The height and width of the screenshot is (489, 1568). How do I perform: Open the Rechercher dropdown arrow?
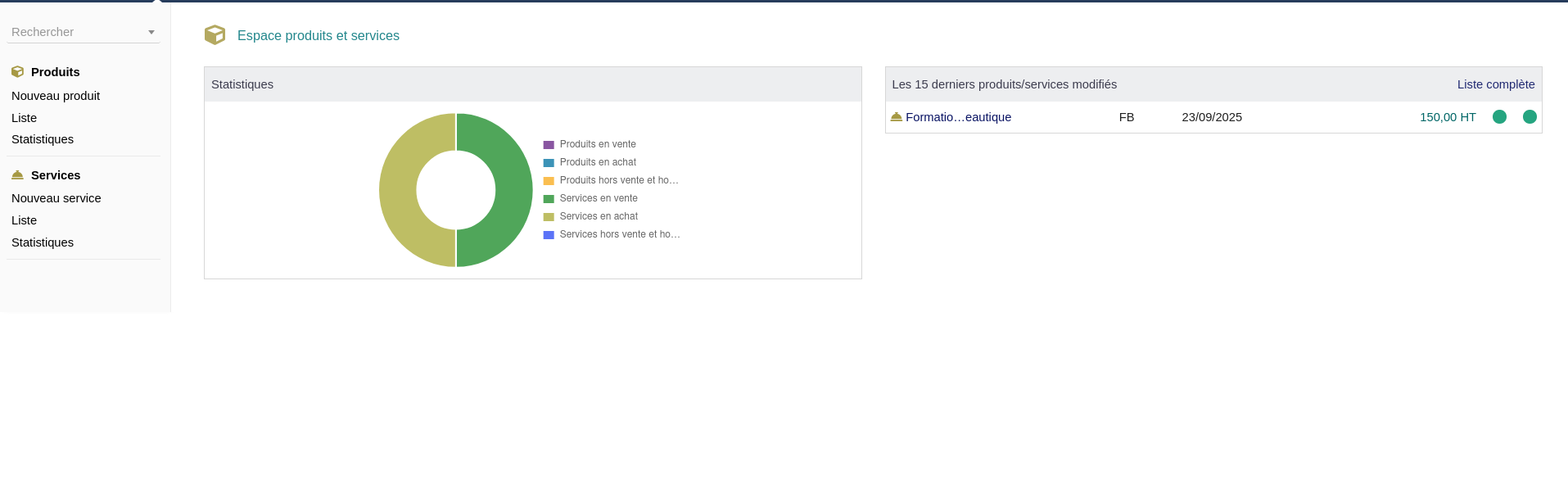coord(151,33)
